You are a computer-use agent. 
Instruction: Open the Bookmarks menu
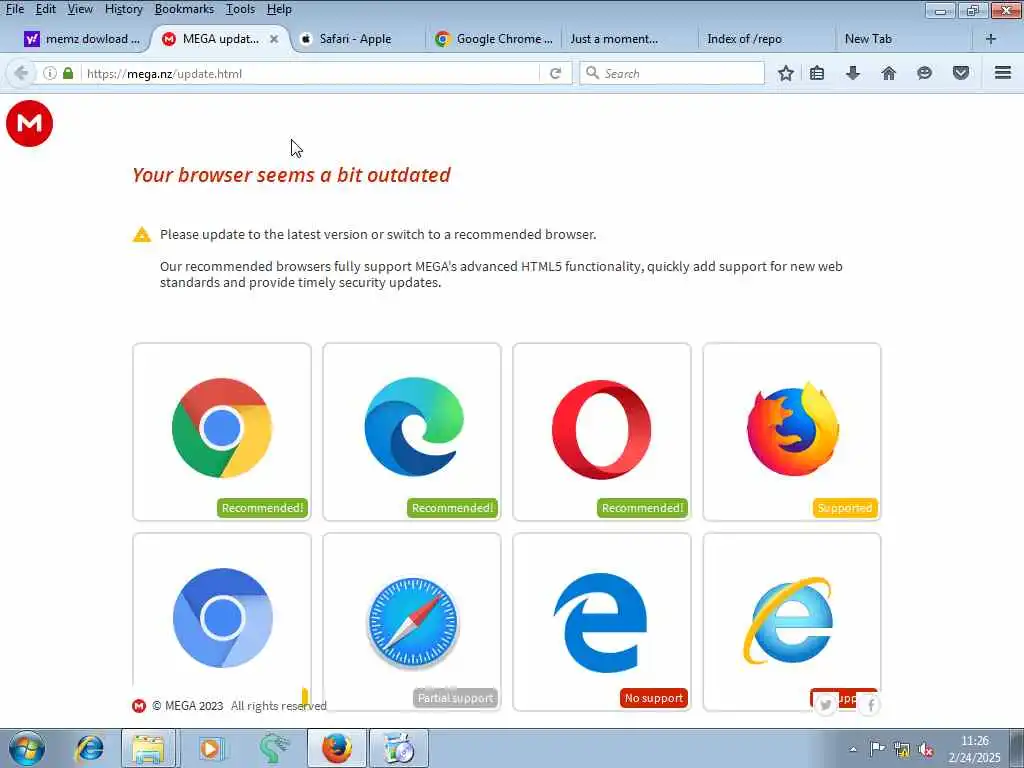(x=184, y=9)
